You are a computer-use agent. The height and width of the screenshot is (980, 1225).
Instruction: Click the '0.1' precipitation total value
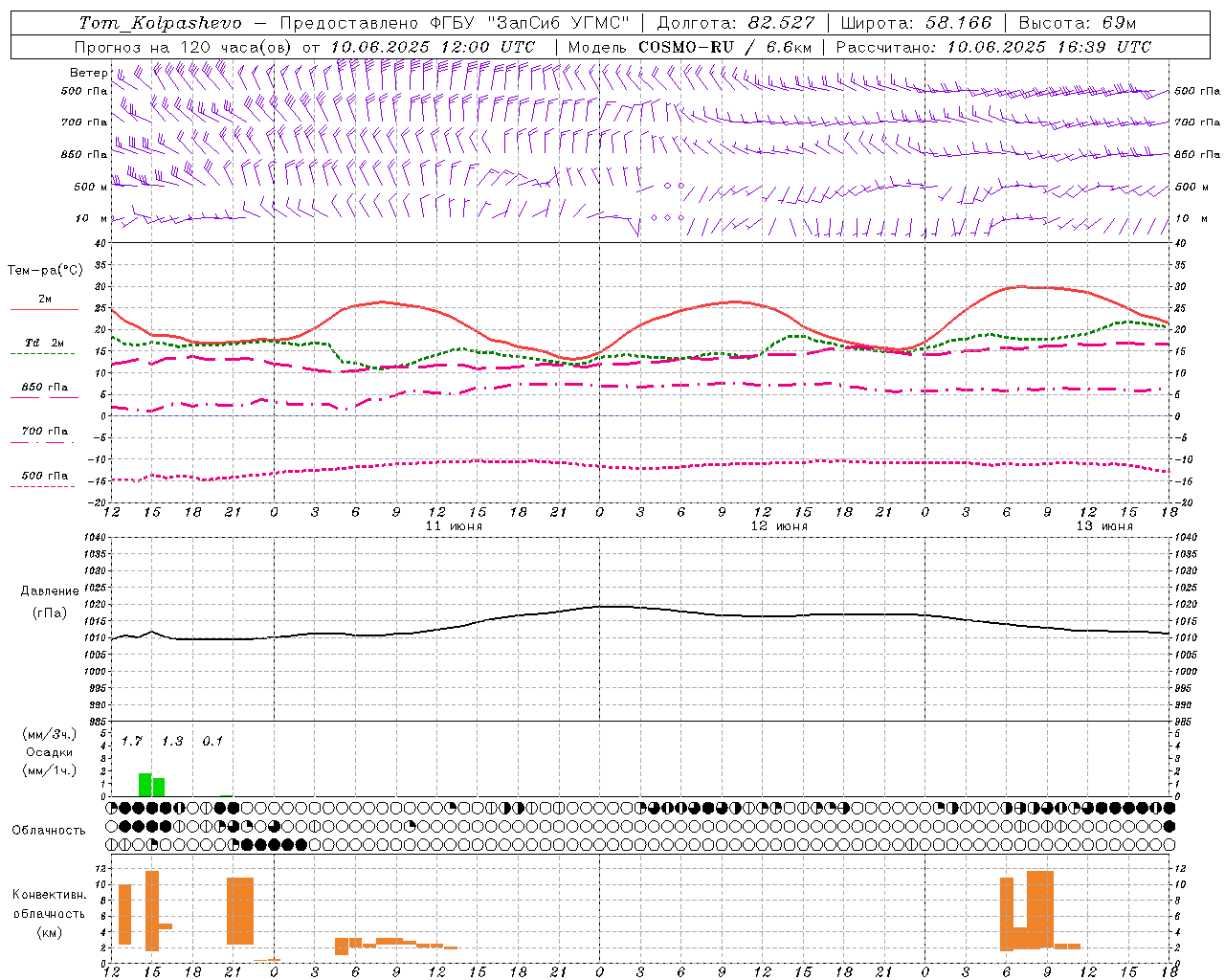pyautogui.click(x=212, y=741)
